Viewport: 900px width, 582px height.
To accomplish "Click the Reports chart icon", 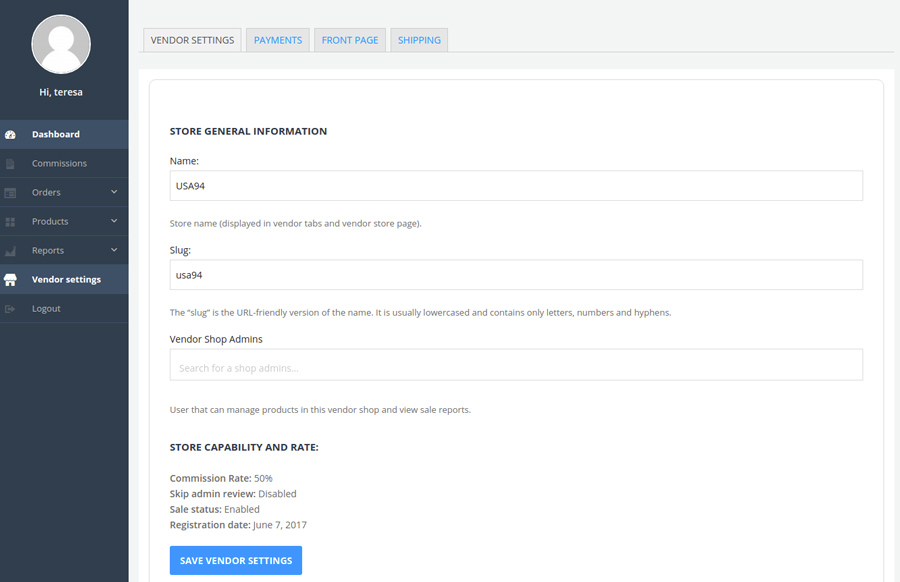I will (x=10, y=251).
